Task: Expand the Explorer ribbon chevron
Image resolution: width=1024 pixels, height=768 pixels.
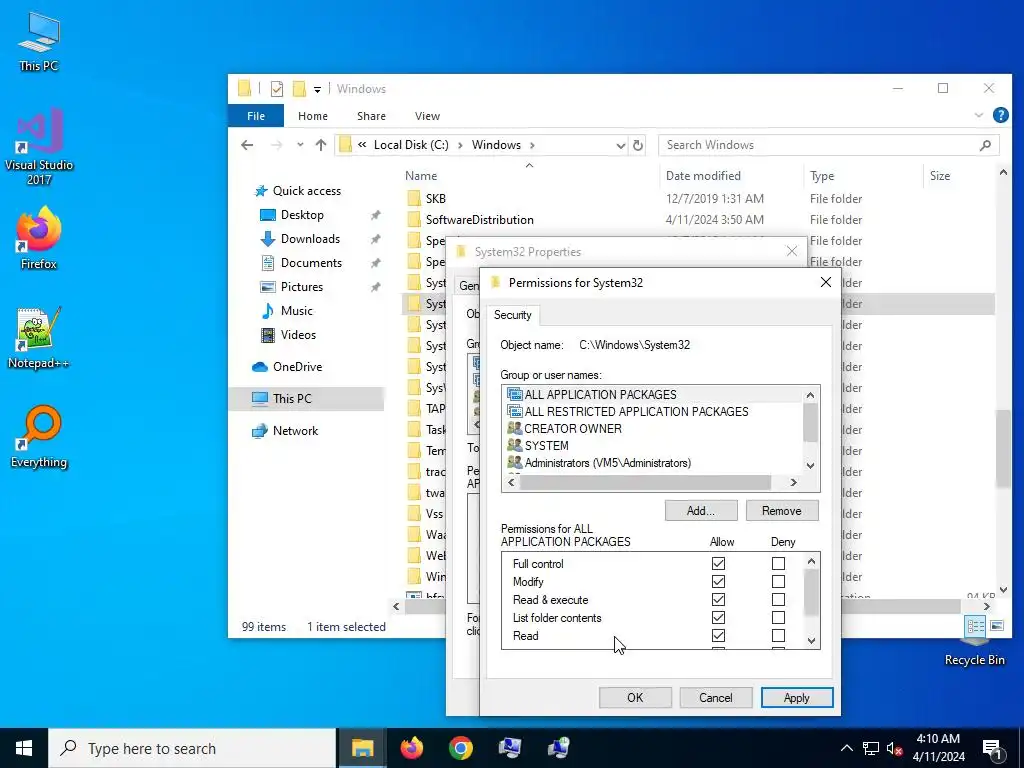Action: pos(978,116)
